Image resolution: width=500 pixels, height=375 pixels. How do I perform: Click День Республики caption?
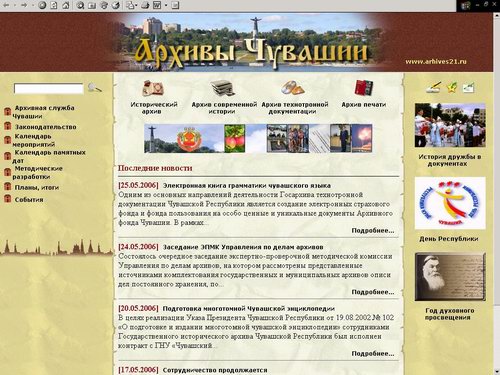[x=448, y=239]
